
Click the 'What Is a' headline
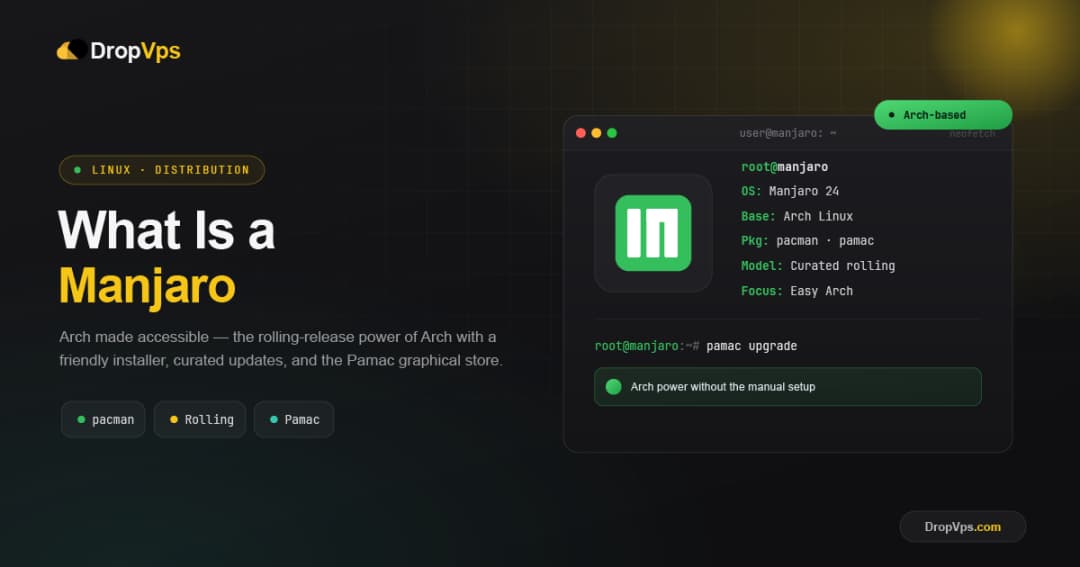[x=167, y=230]
